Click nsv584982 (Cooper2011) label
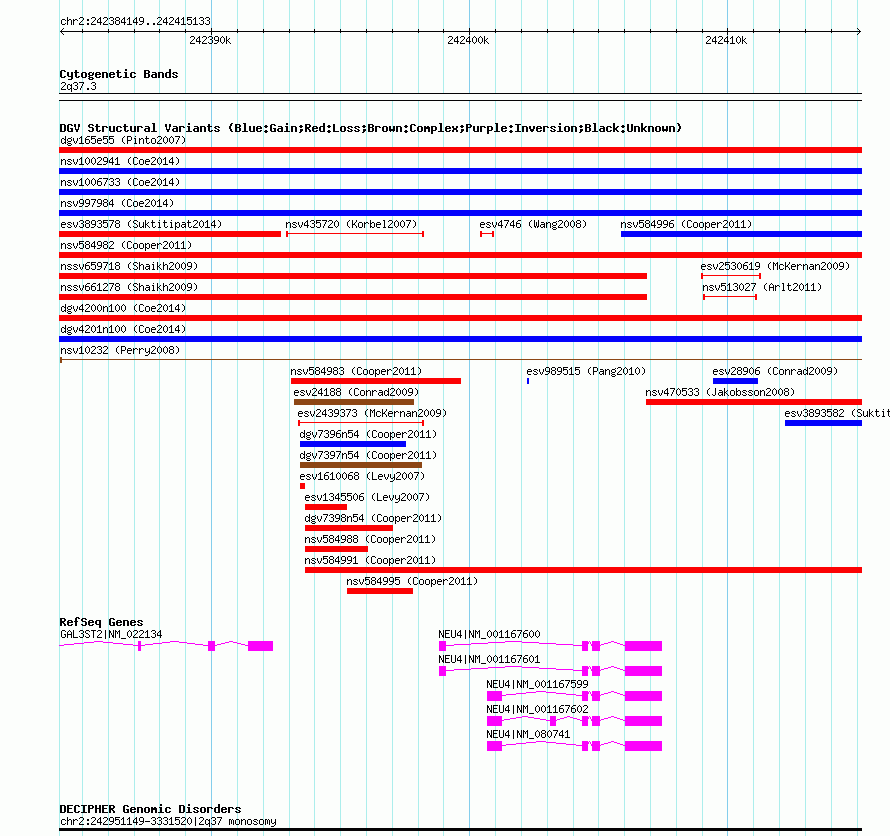The height and width of the screenshot is (836, 890). 126,245
